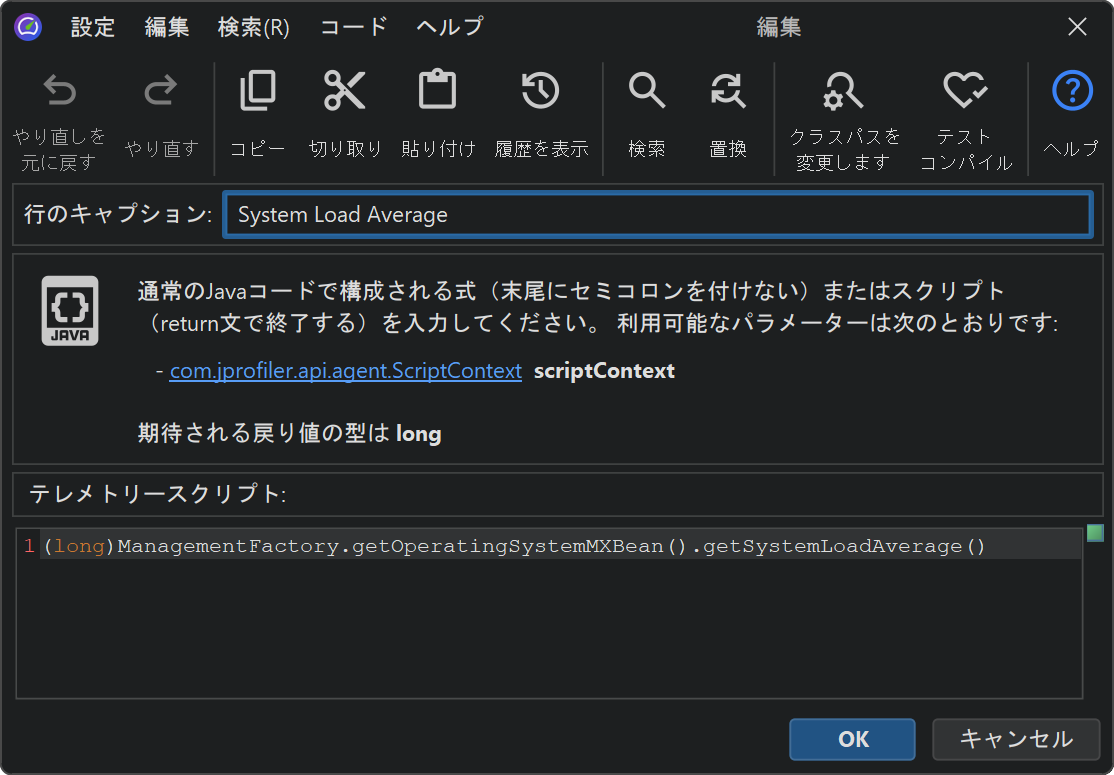Open the 検索(R) menu
This screenshot has height=775, width=1114.
click(253, 27)
